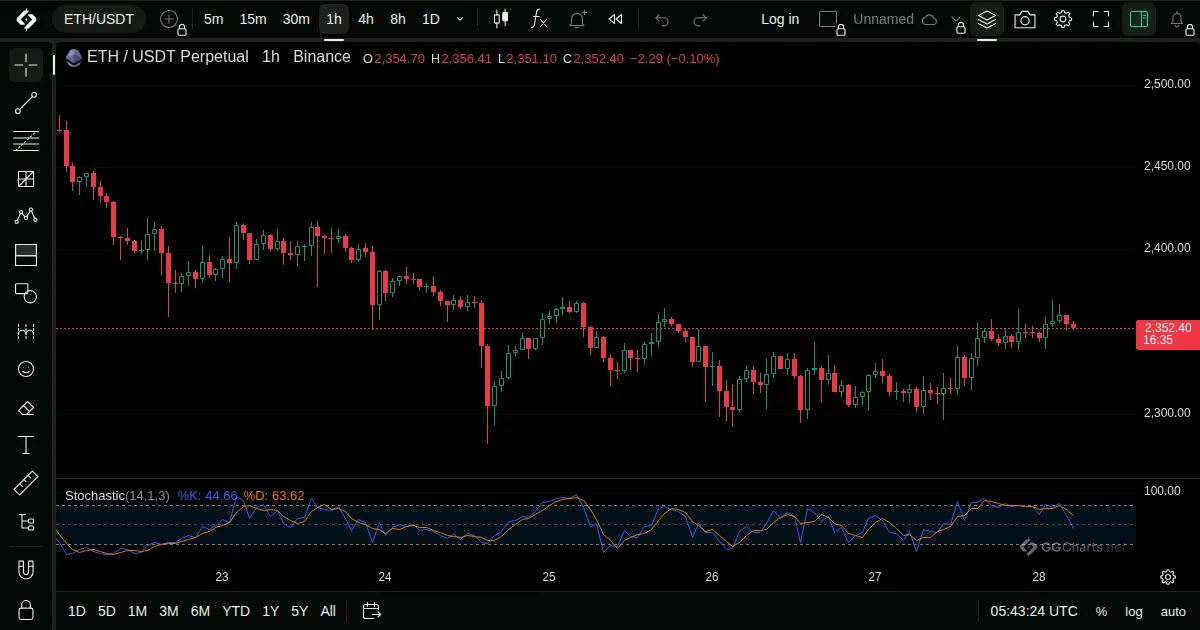Image resolution: width=1200 pixels, height=630 pixels.
Task: Open the go-to-date calendar
Action: (x=371, y=611)
